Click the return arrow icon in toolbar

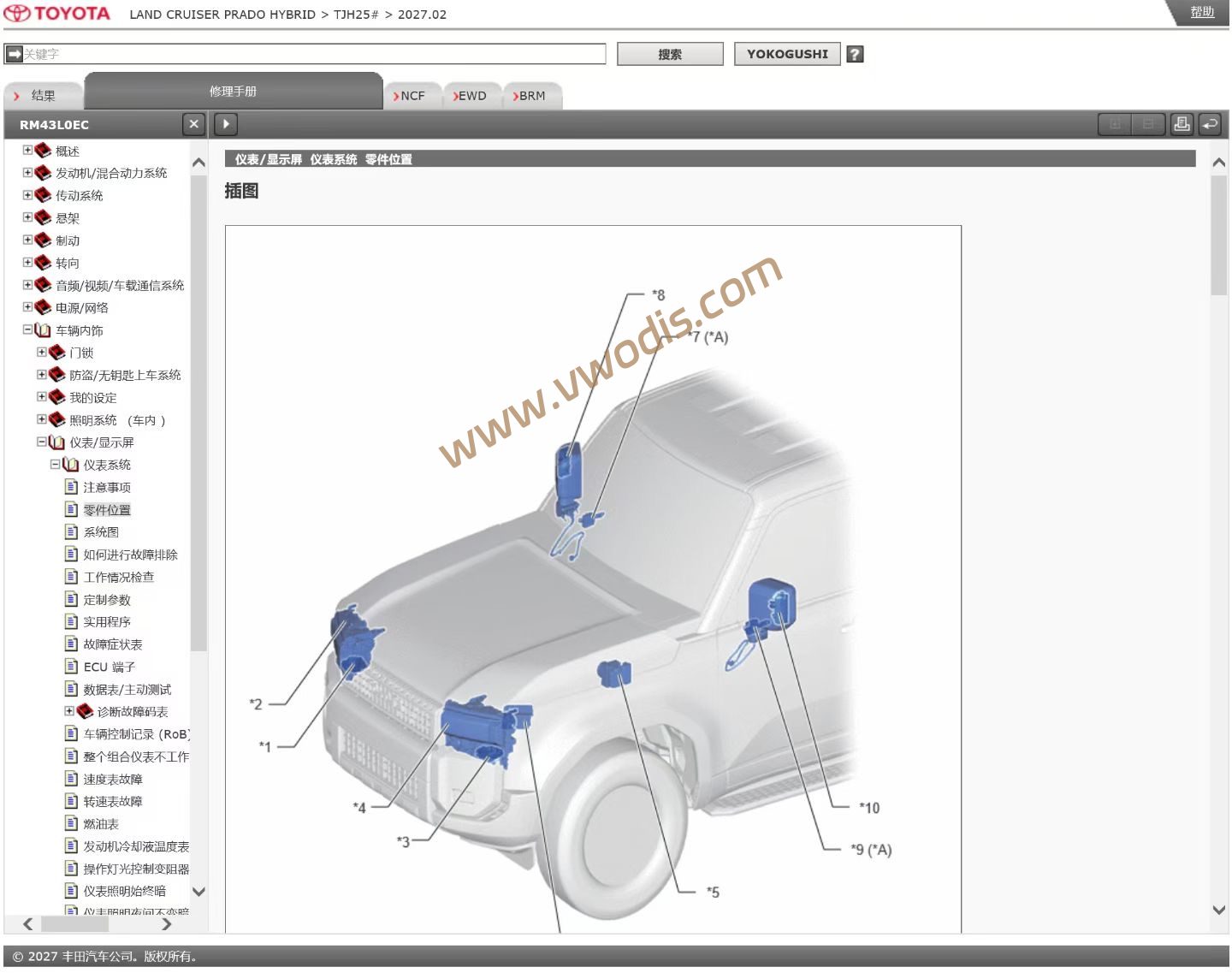1210,124
